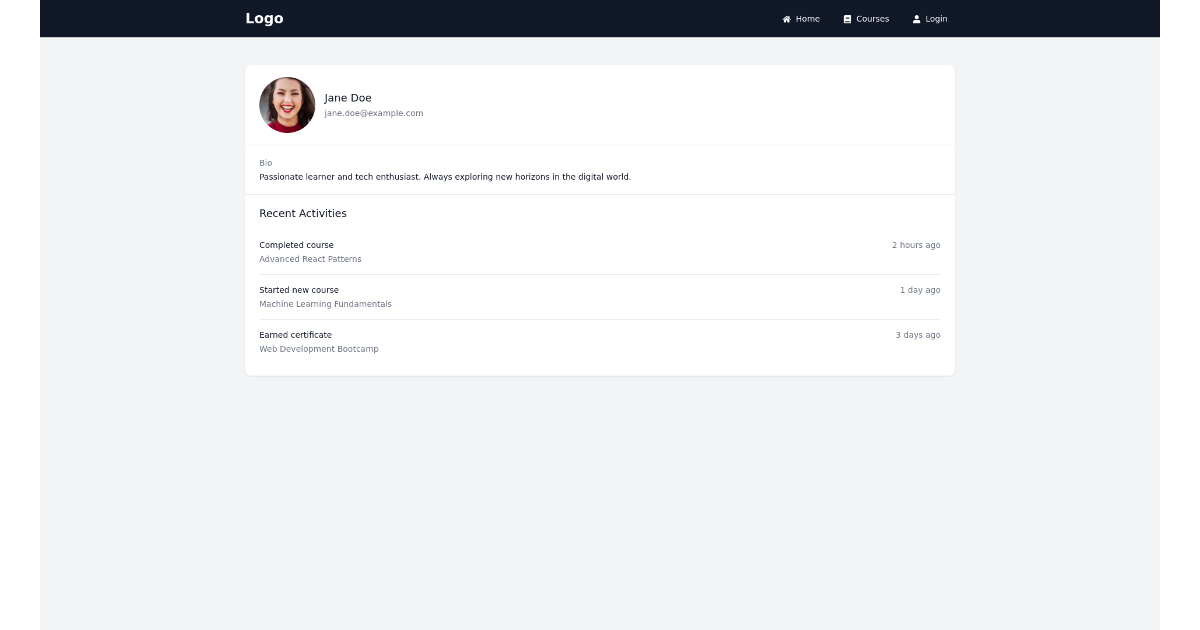The height and width of the screenshot is (630, 1200).
Task: Open Machine Learning Fundamentals course
Action: [x=325, y=304]
